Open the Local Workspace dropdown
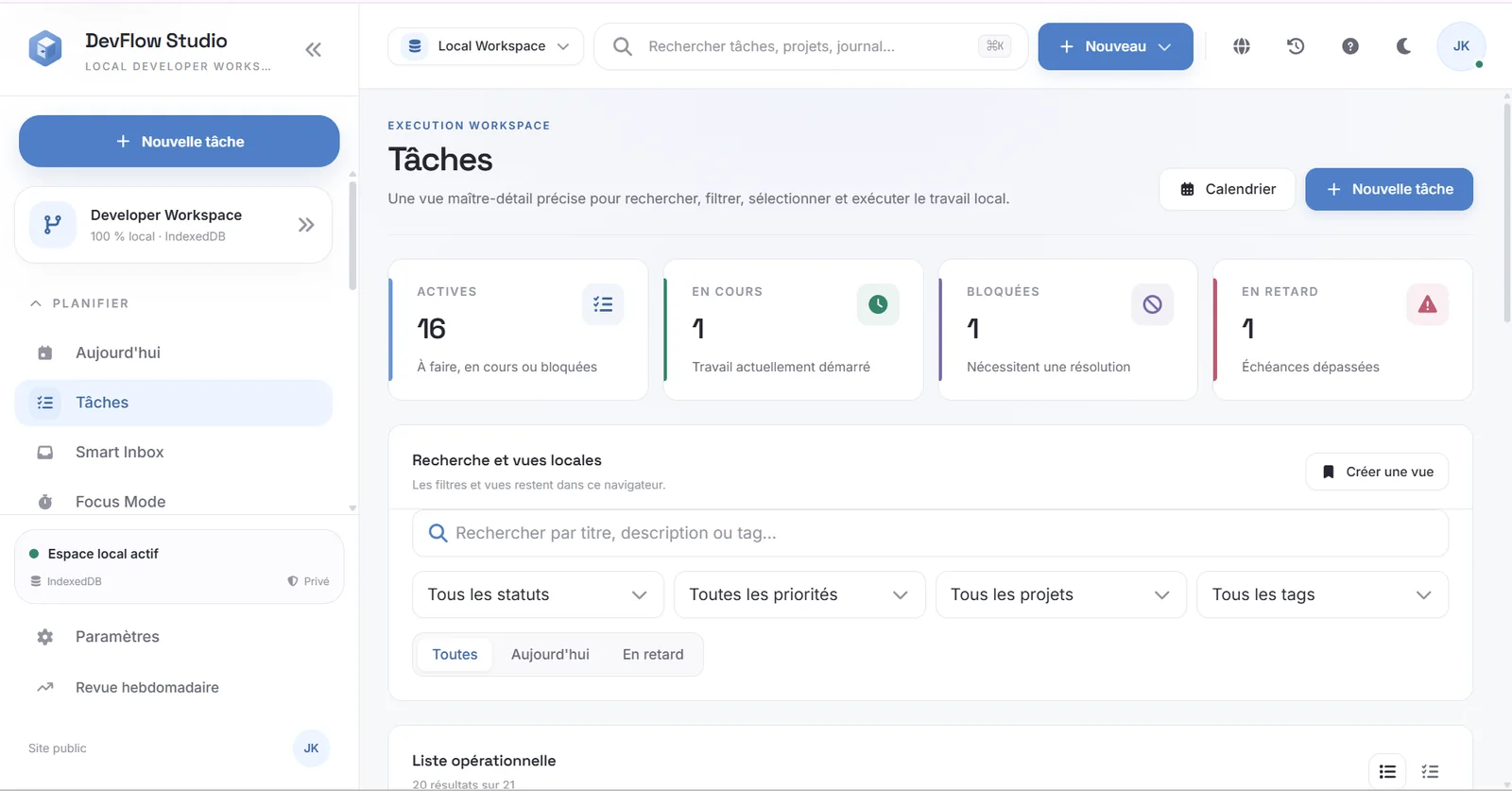Image resolution: width=1512 pixels, height=791 pixels. pos(486,46)
